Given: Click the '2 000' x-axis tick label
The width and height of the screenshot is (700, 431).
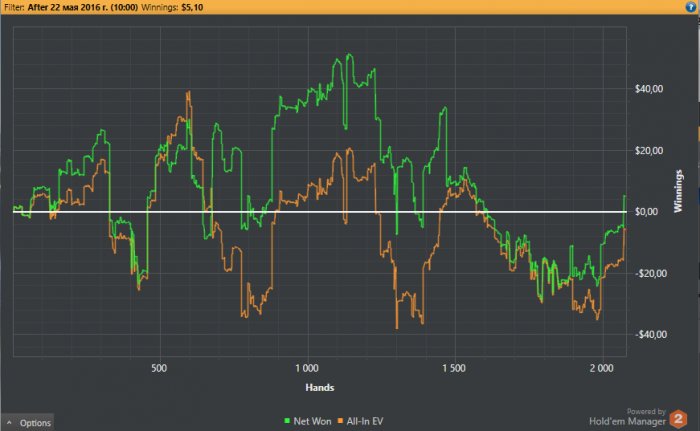Looking at the screenshot, I should pos(601,368).
